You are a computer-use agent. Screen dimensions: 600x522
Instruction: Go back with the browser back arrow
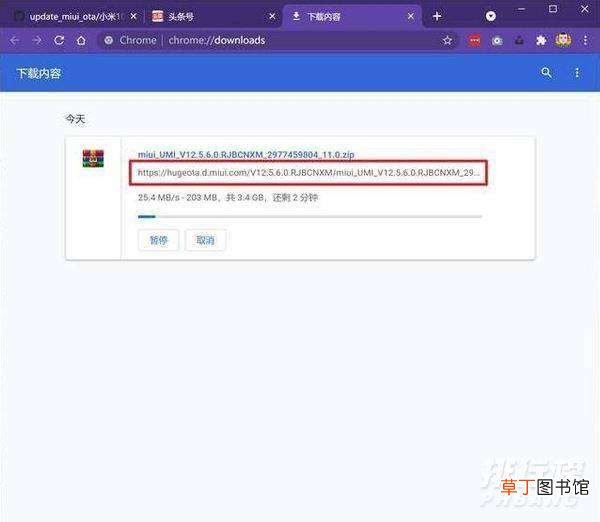pyautogui.click(x=15, y=40)
